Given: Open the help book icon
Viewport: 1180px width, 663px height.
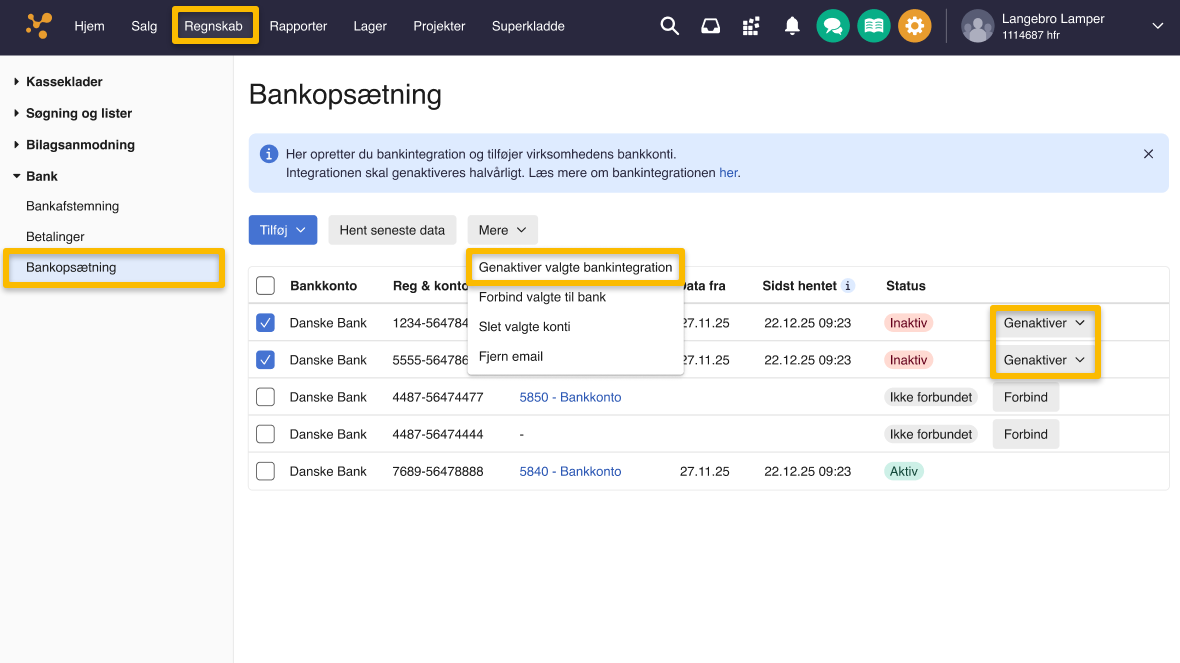Looking at the screenshot, I should click(874, 26).
